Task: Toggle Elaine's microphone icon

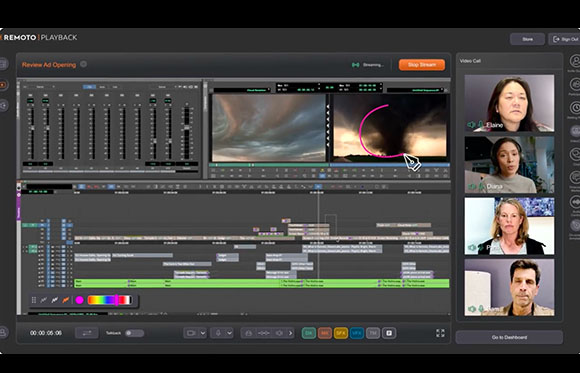Action: (480, 125)
